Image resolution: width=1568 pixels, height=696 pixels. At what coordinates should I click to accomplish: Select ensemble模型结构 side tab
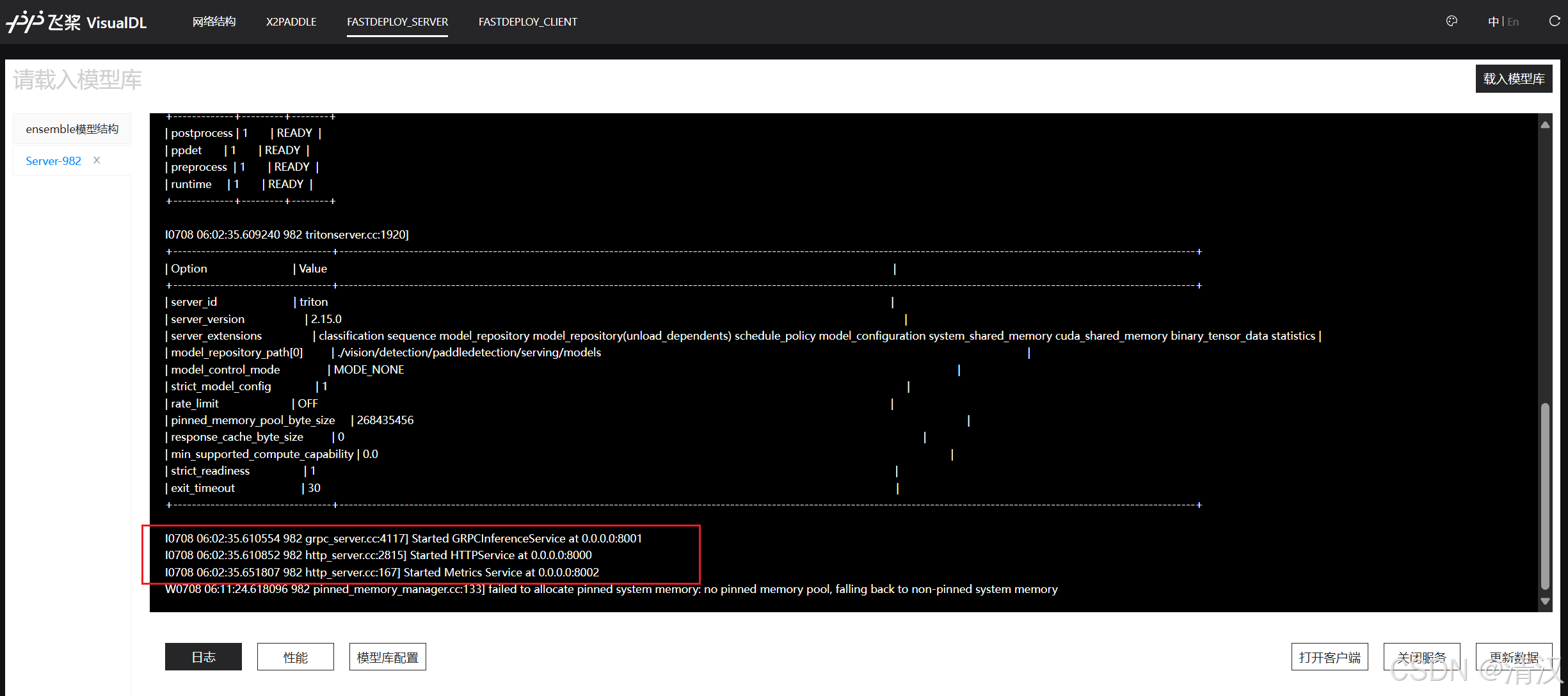tap(72, 129)
